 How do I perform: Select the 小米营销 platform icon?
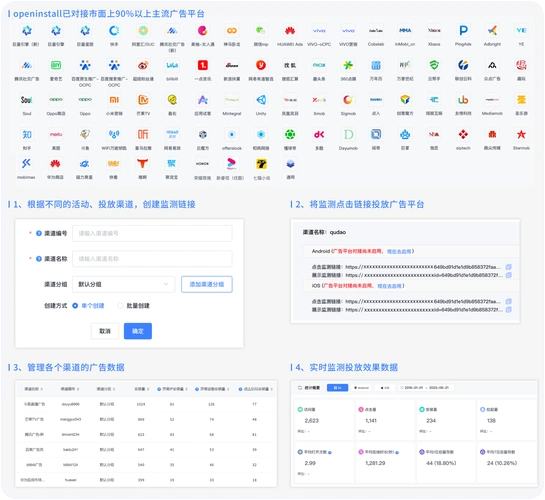pos(114,100)
